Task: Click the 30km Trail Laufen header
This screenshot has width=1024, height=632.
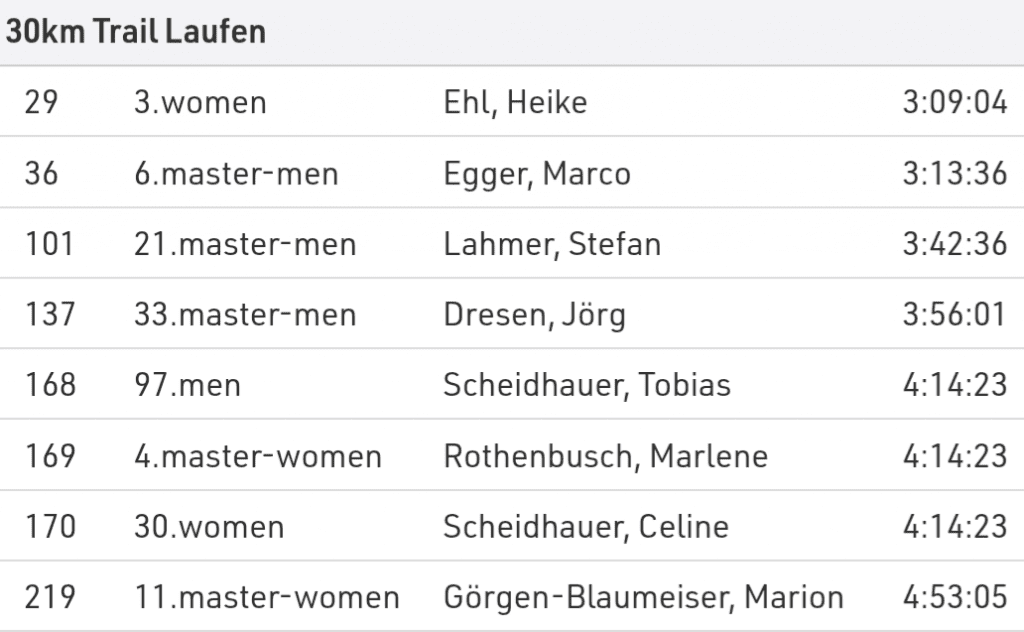Action: [x=136, y=31]
